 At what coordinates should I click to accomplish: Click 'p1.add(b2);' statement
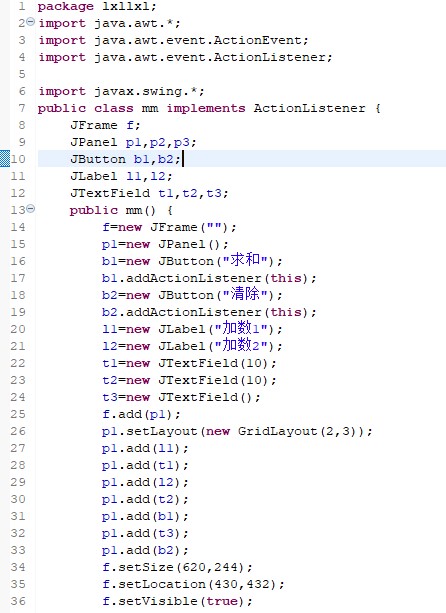pyautogui.click(x=145, y=550)
